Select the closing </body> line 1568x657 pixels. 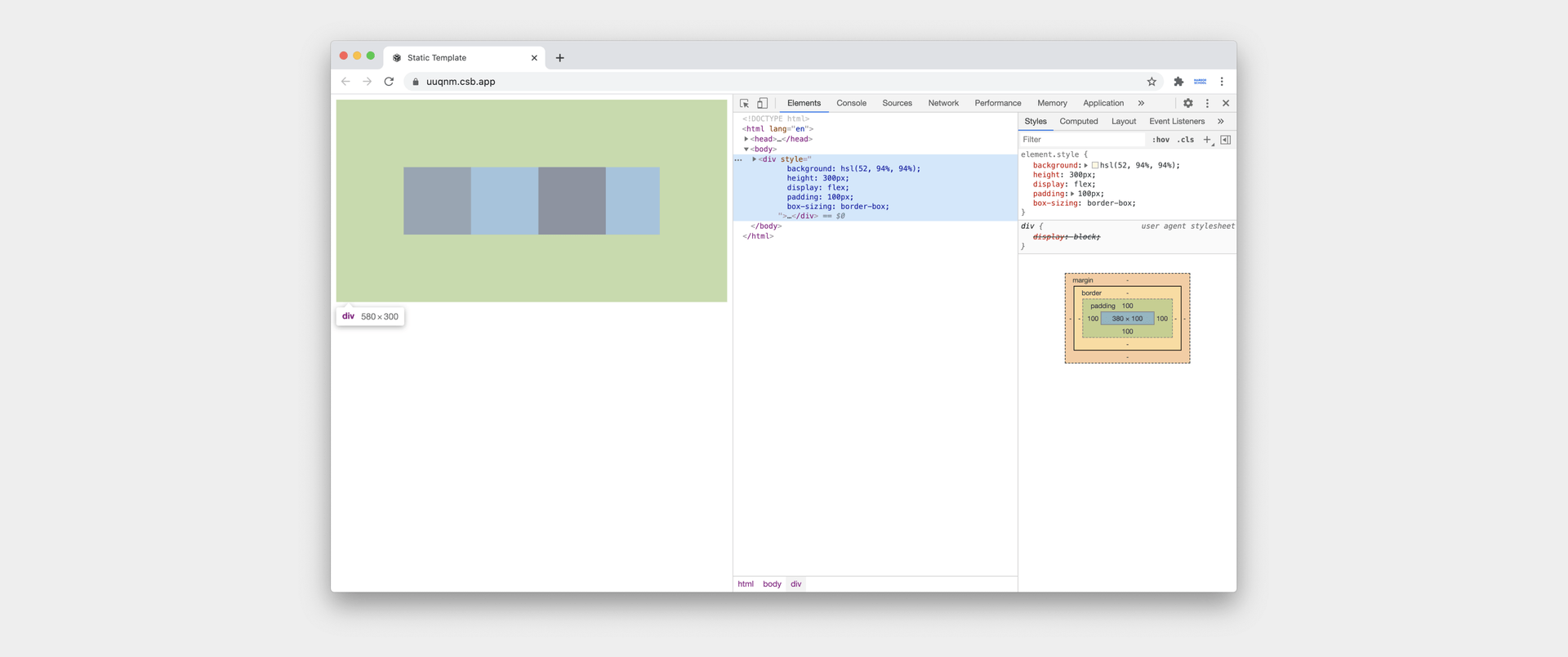pos(766,226)
